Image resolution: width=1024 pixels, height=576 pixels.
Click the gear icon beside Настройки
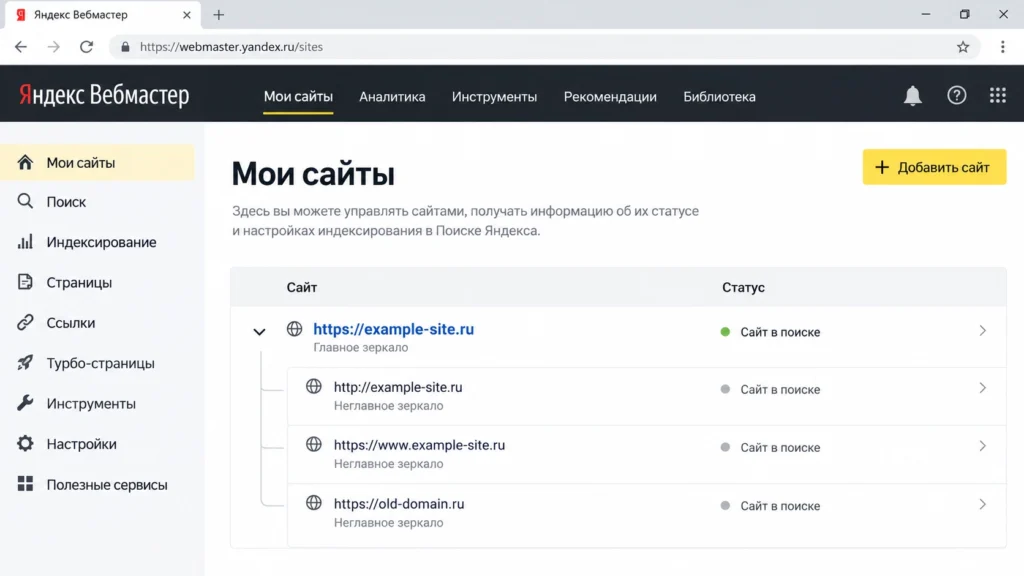(x=25, y=443)
